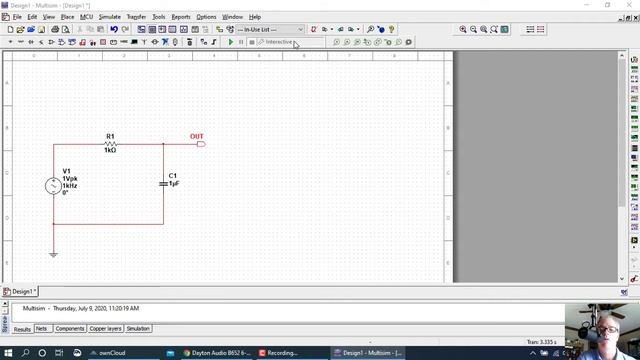Open the Reports menu

click(x=181, y=17)
